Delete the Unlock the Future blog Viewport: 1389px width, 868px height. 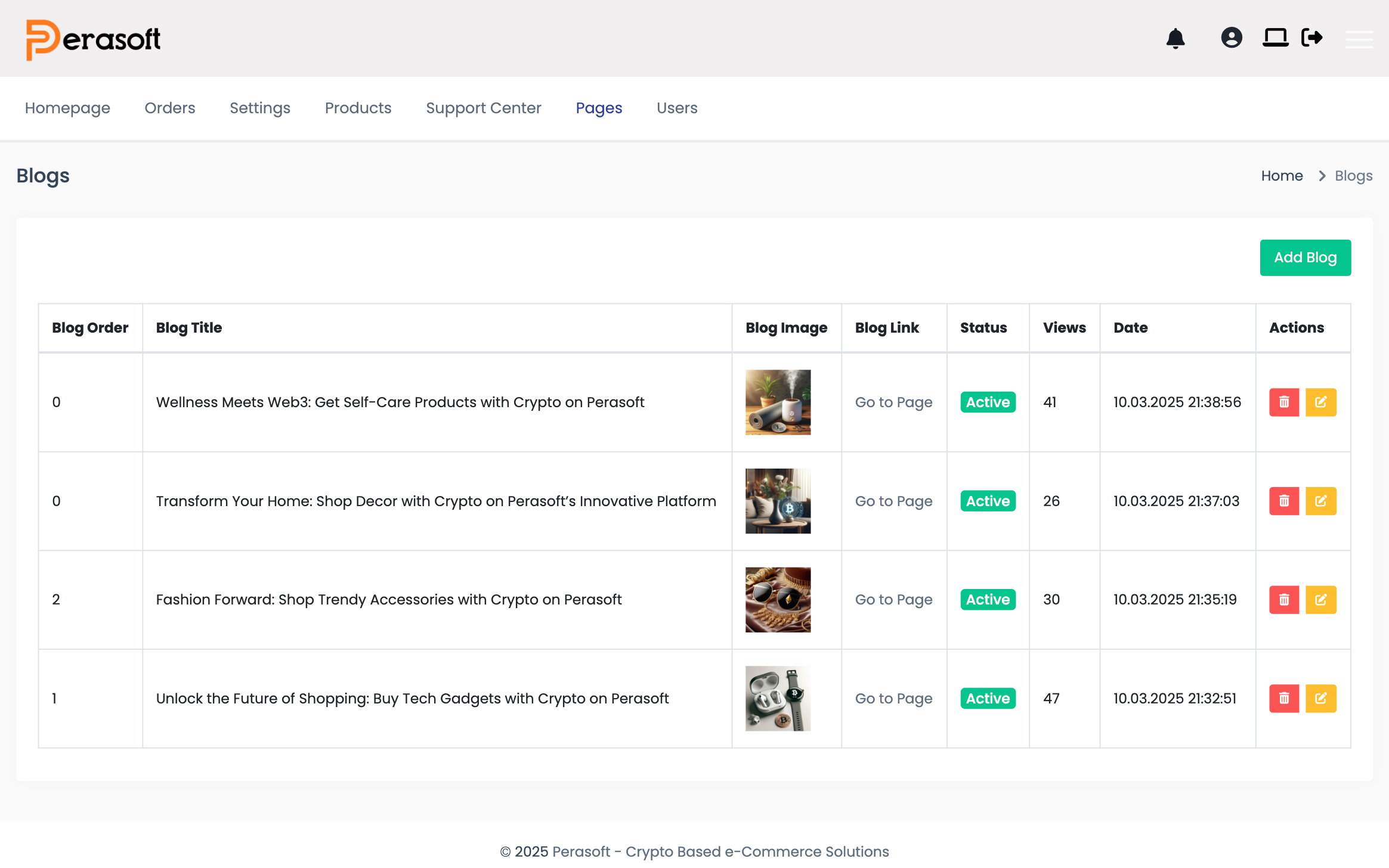[x=1284, y=699]
